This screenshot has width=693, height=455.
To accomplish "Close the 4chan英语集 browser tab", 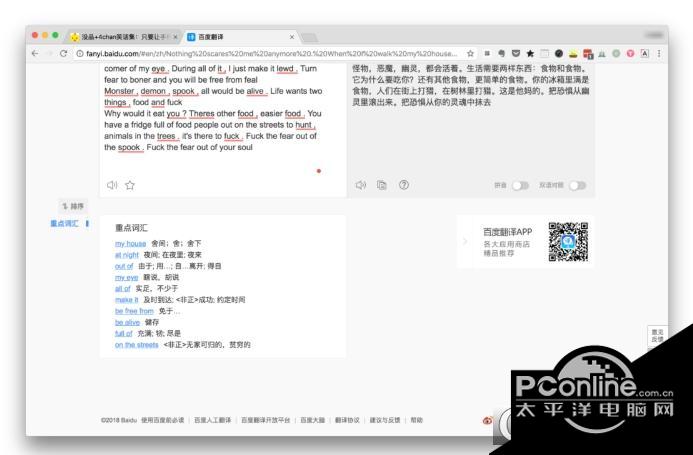I will point(175,37).
